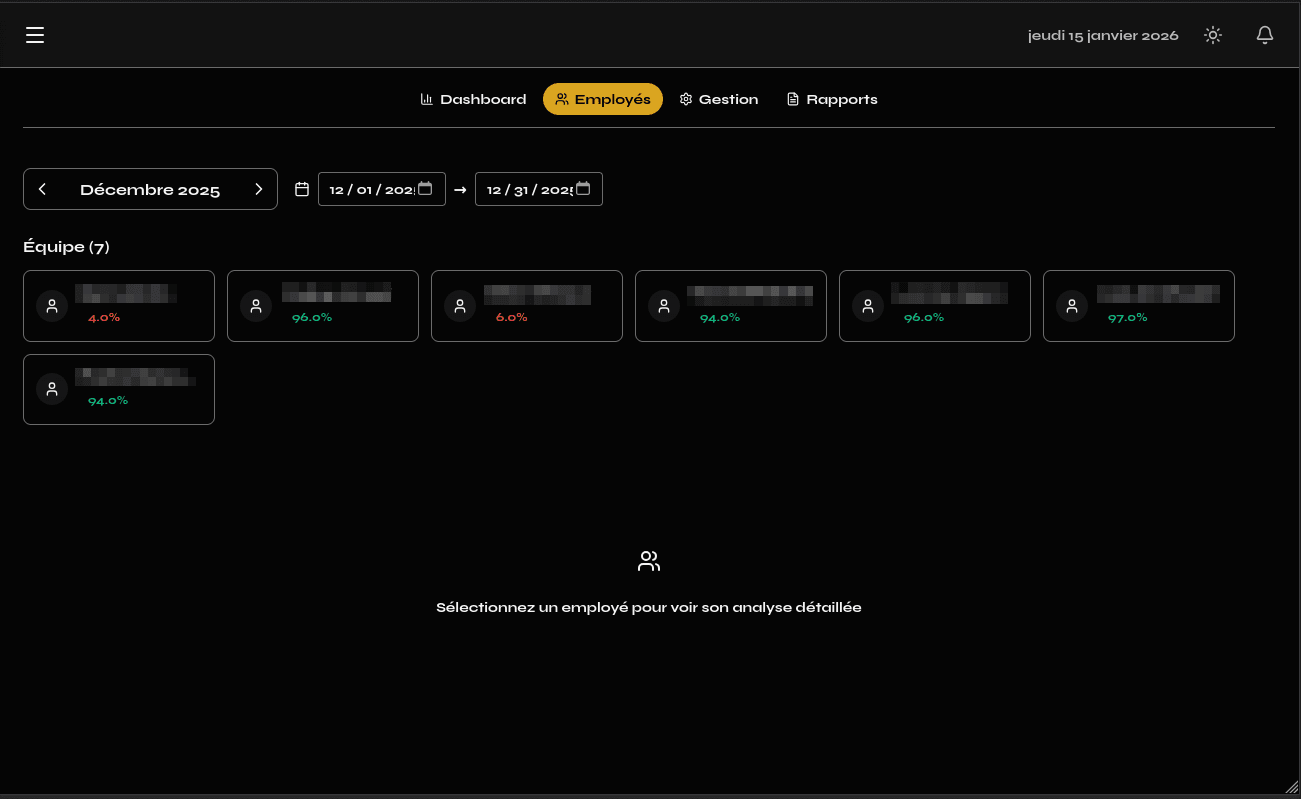The width and height of the screenshot is (1301, 799).
Task: Open the hamburger menu
Action: pyautogui.click(x=35, y=35)
